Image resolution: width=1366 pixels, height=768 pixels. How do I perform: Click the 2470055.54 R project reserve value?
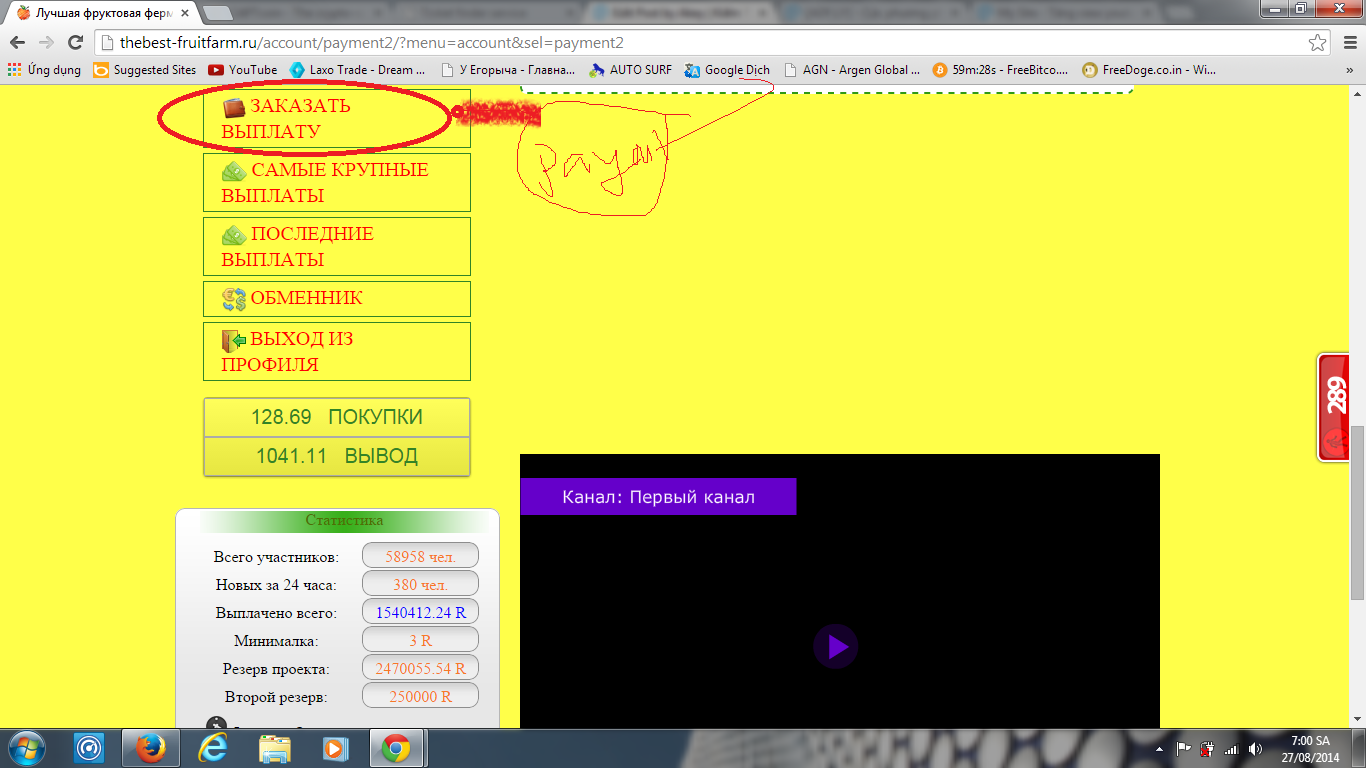[x=420, y=668]
